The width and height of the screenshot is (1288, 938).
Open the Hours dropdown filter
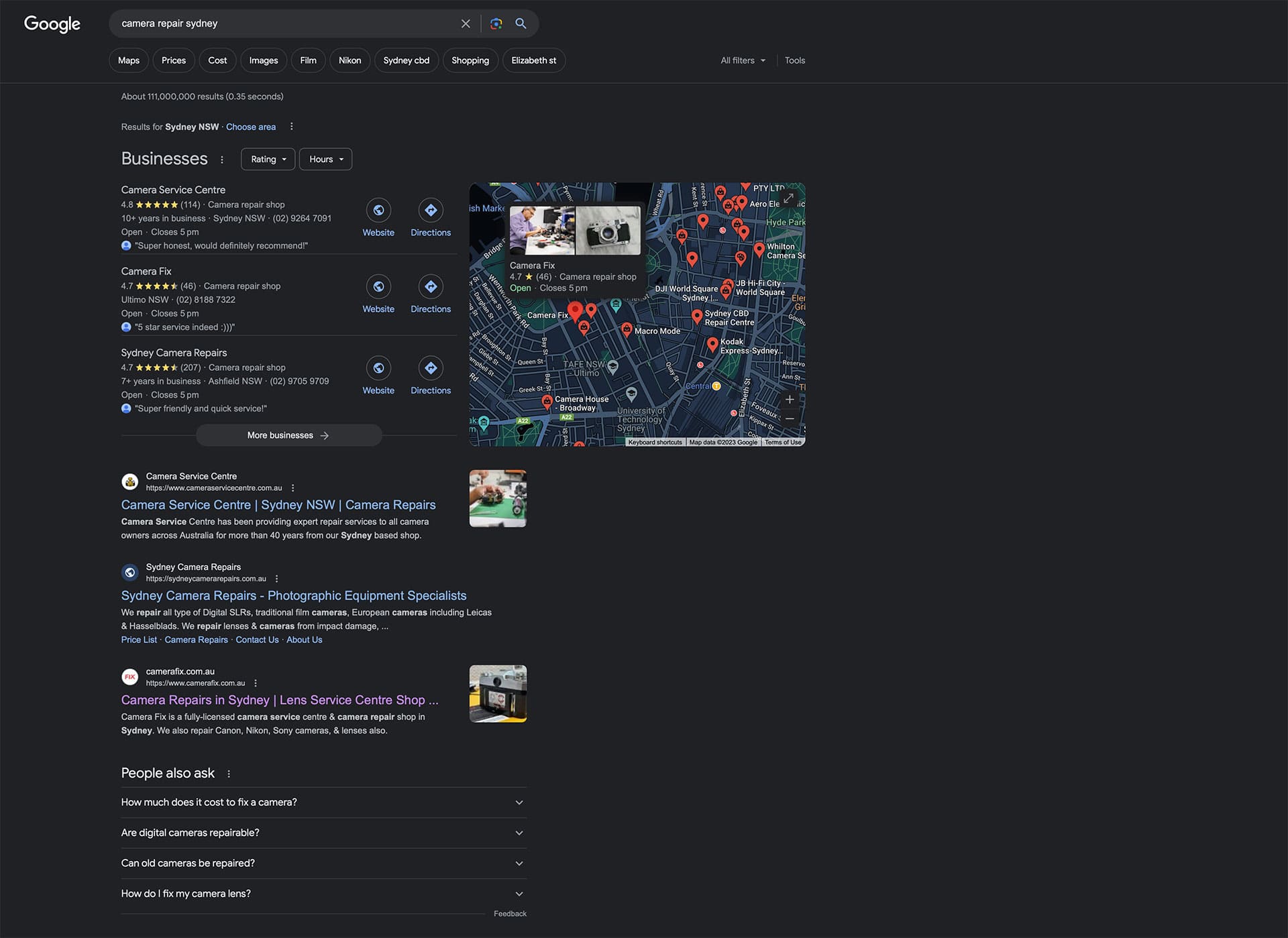coord(326,159)
